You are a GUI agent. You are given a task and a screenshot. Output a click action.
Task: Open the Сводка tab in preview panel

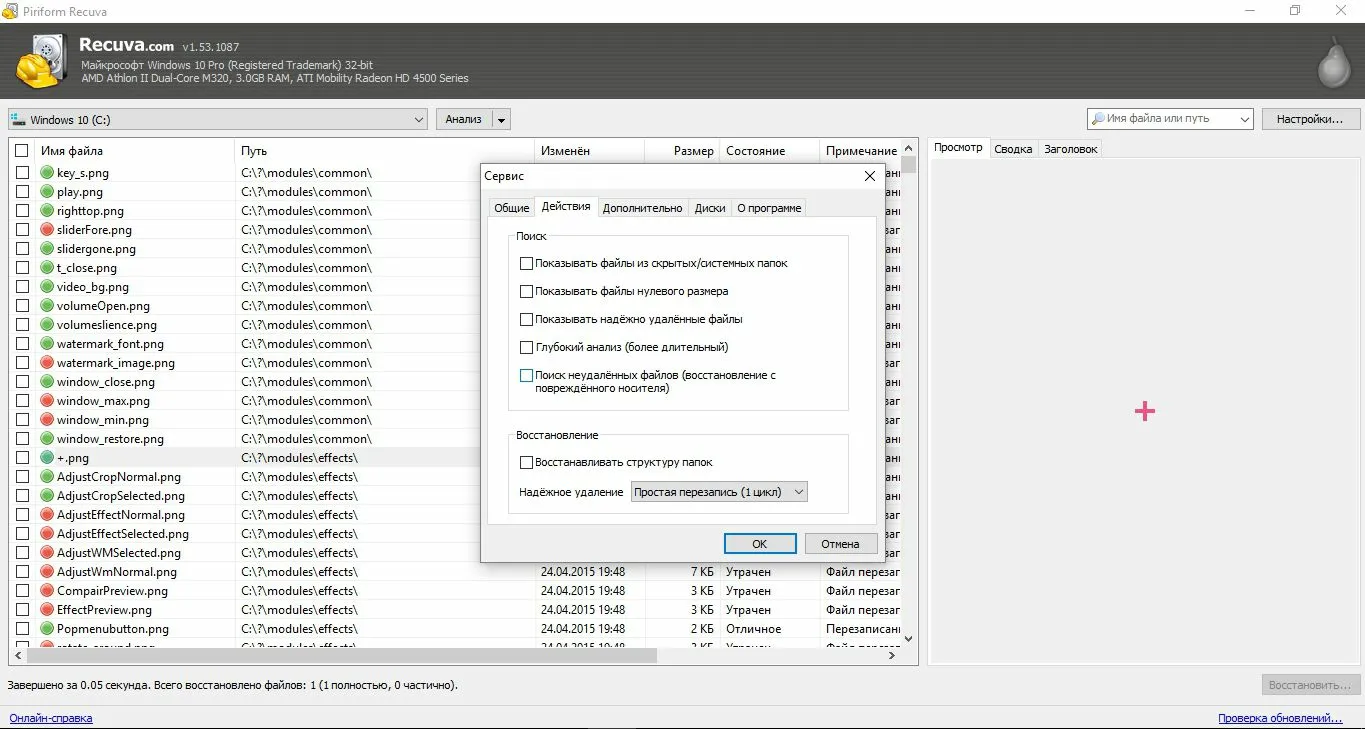[x=1012, y=149]
